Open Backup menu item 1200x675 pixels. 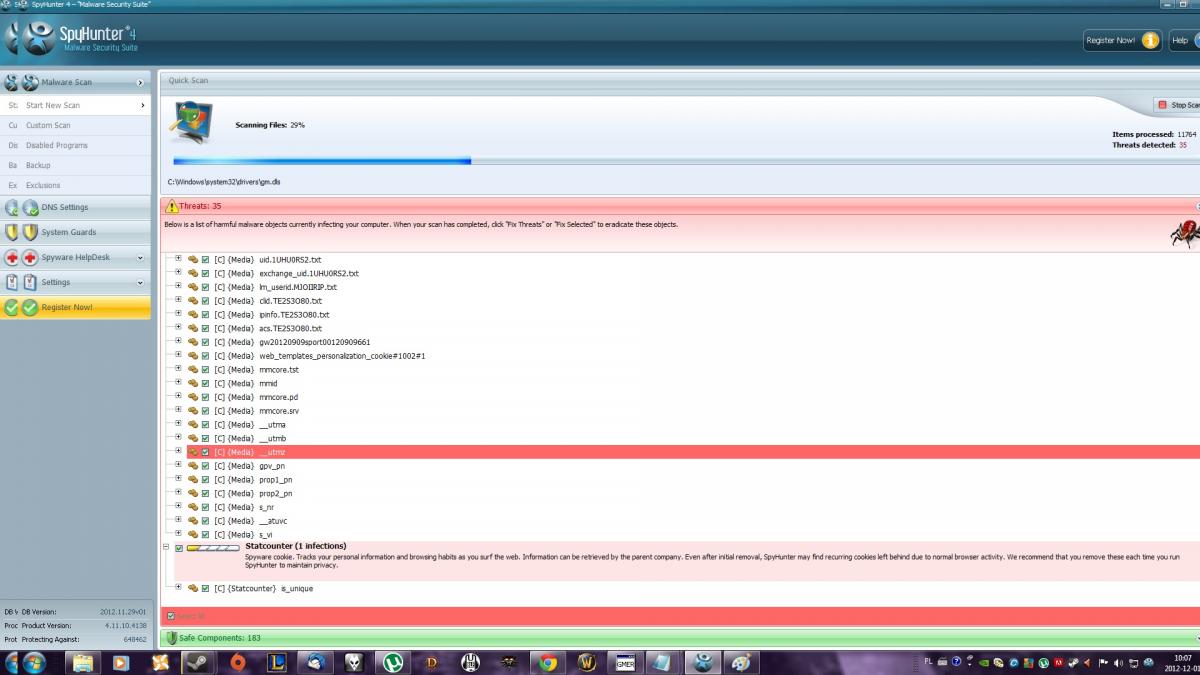coord(75,165)
